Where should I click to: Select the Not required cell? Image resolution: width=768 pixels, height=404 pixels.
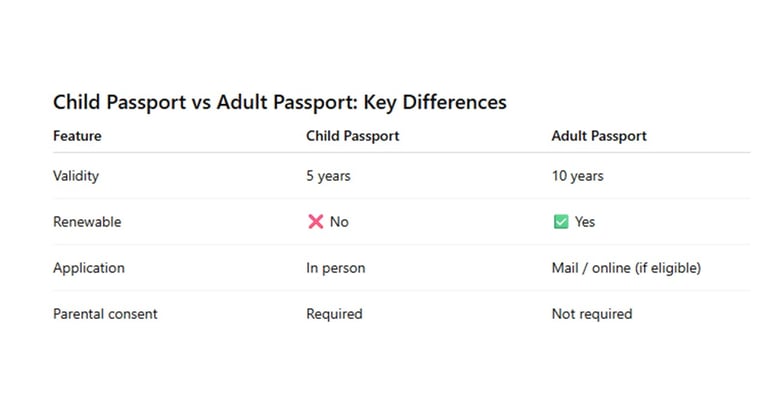[592, 314]
